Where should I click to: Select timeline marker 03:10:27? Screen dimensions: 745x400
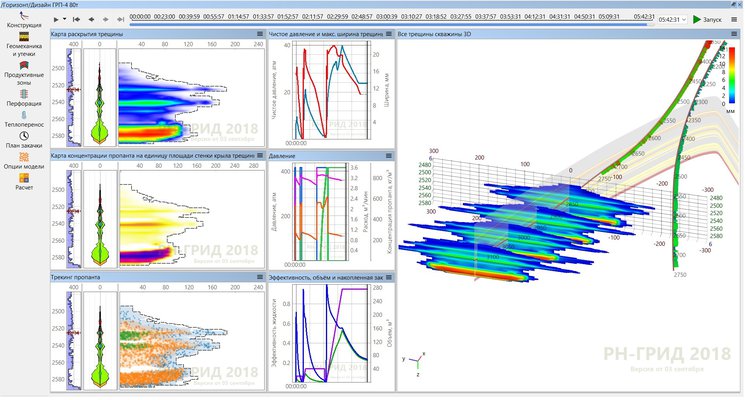[411, 17]
